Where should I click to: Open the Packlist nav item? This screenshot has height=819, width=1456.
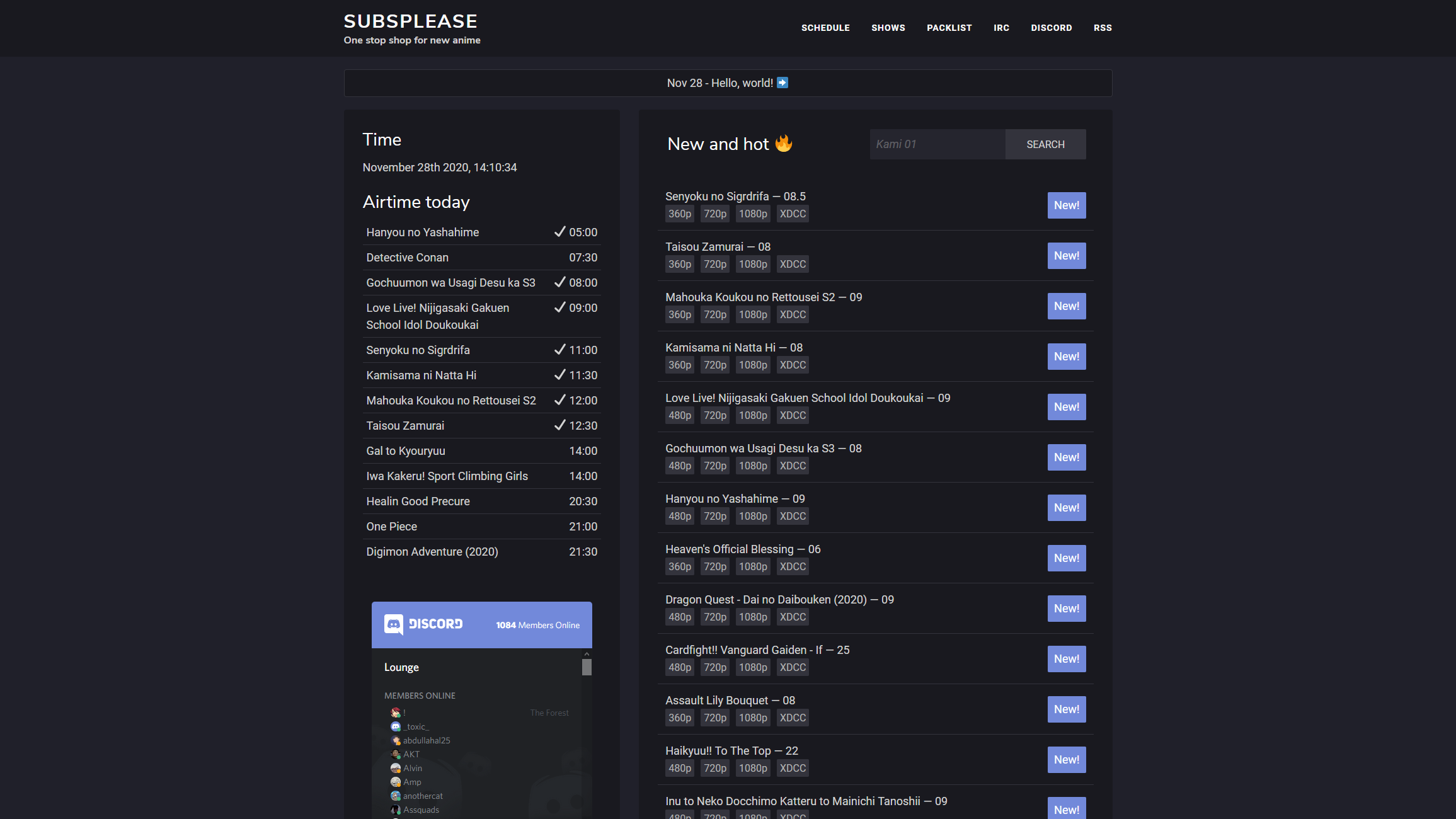coord(949,28)
